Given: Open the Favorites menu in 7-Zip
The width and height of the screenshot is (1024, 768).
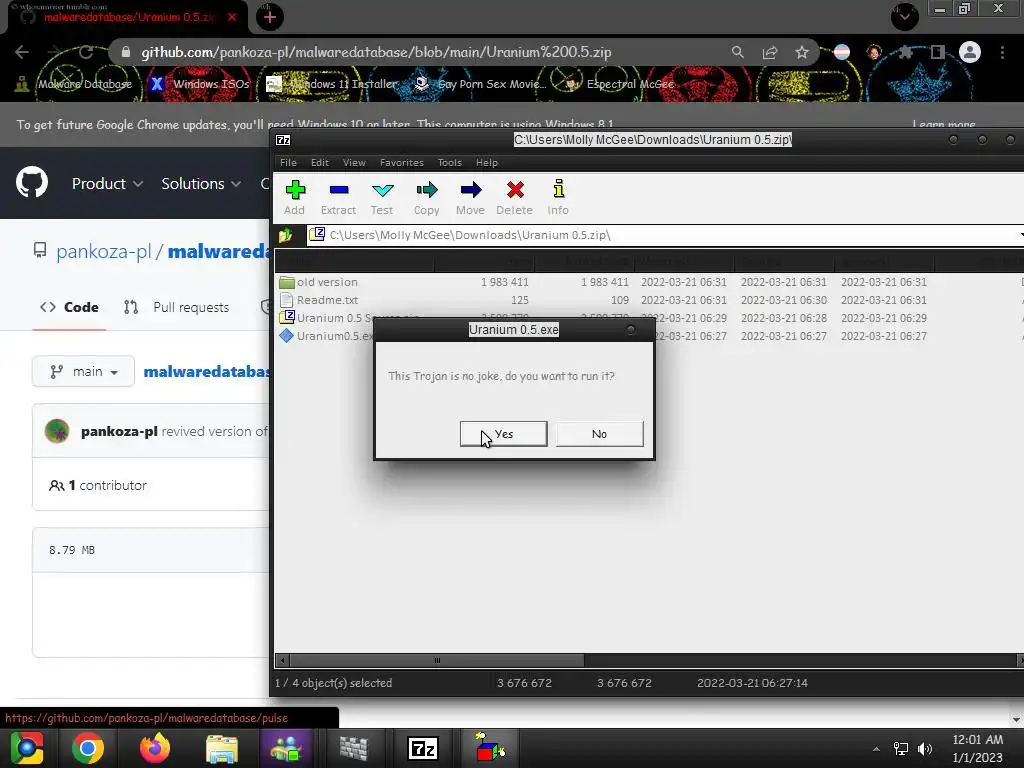Looking at the screenshot, I should point(402,163).
